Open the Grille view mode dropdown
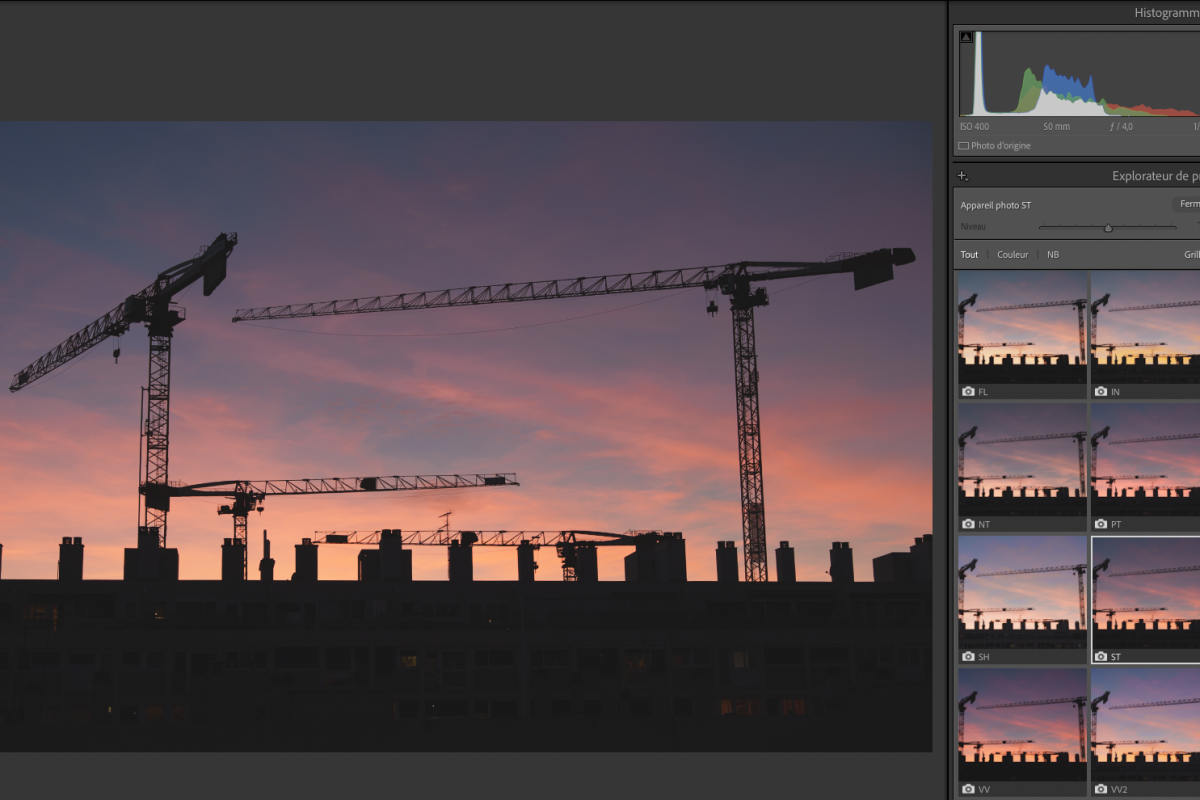1200x800 pixels. 1192,255
